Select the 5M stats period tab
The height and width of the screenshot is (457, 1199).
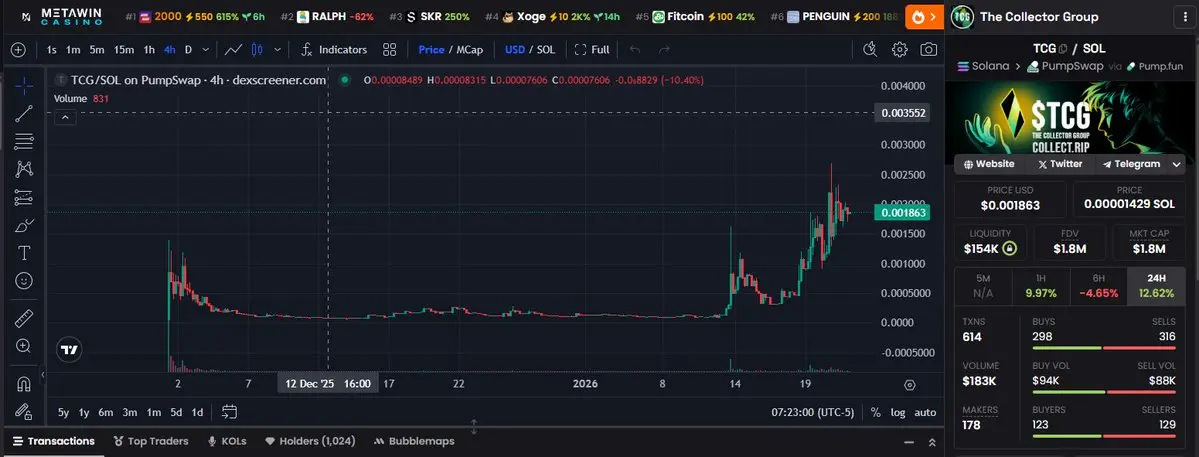983,285
